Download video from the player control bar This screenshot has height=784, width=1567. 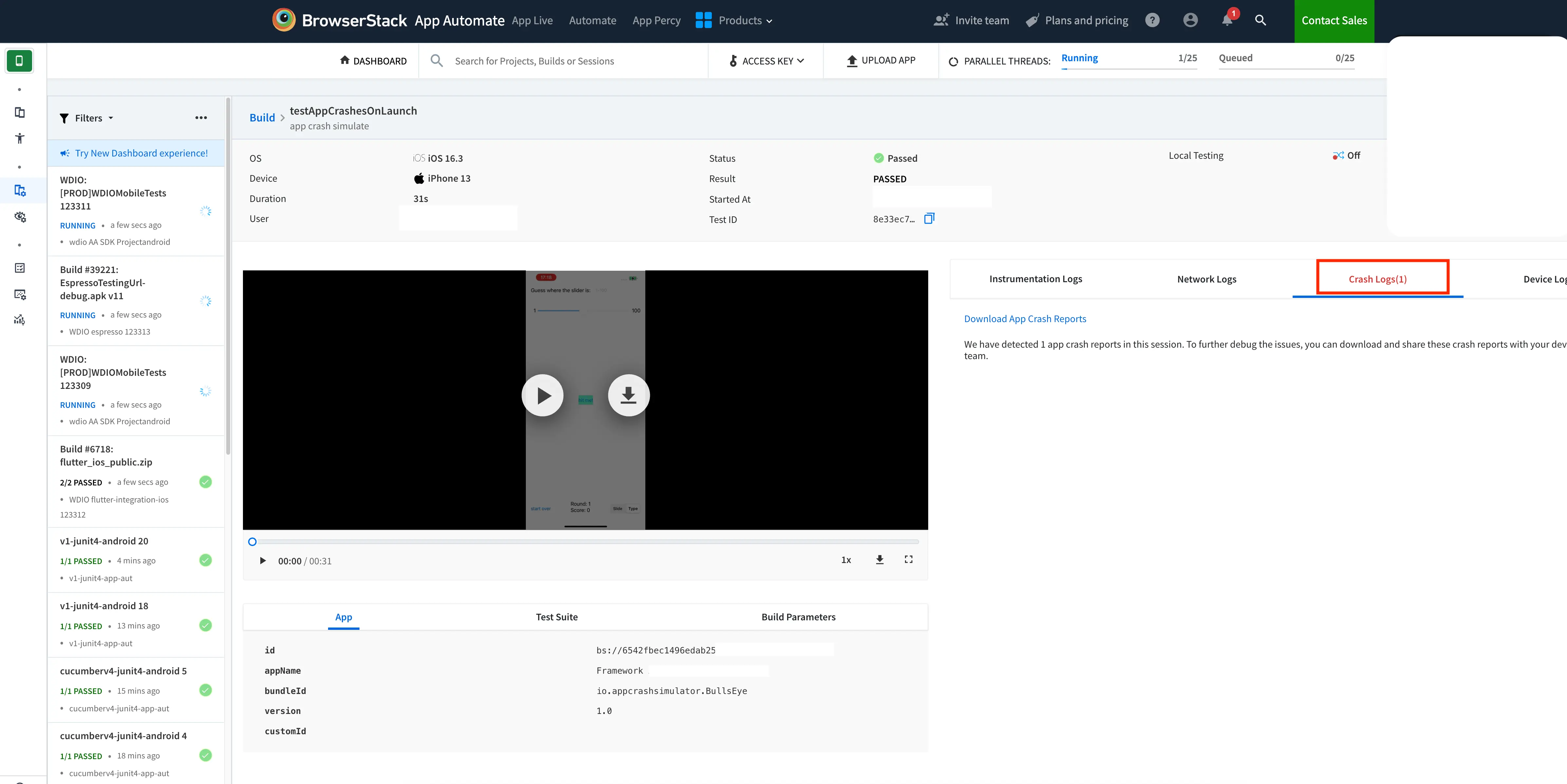[x=880, y=559]
